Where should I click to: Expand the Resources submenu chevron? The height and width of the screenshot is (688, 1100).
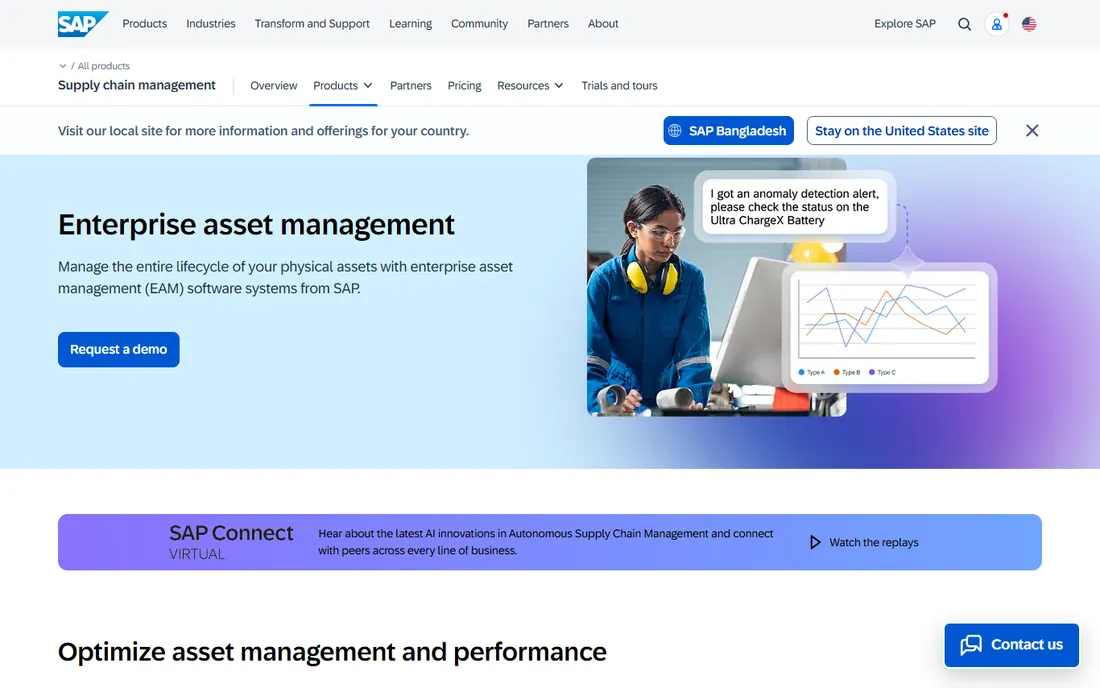(558, 86)
